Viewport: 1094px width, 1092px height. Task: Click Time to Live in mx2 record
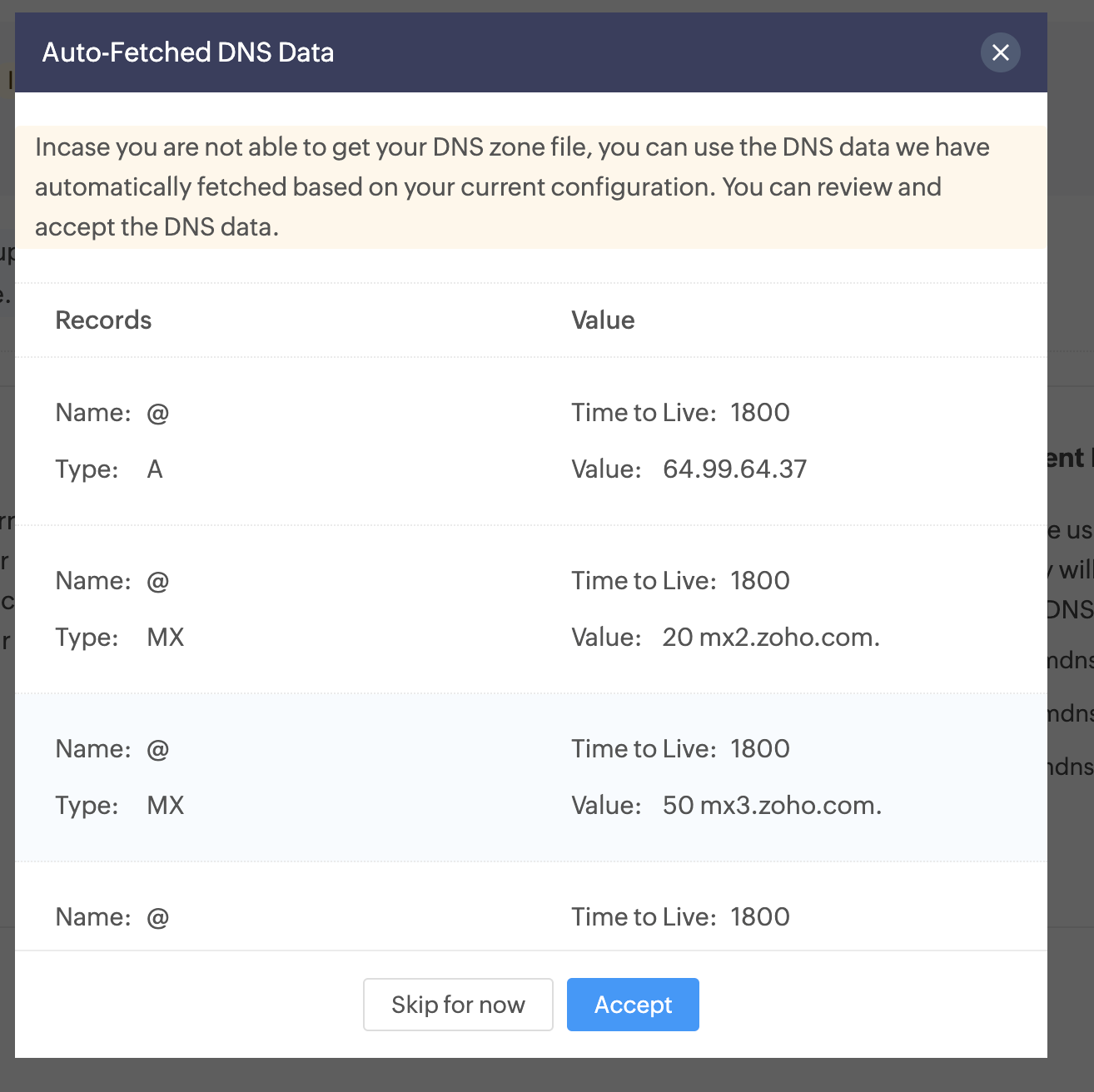click(x=680, y=580)
